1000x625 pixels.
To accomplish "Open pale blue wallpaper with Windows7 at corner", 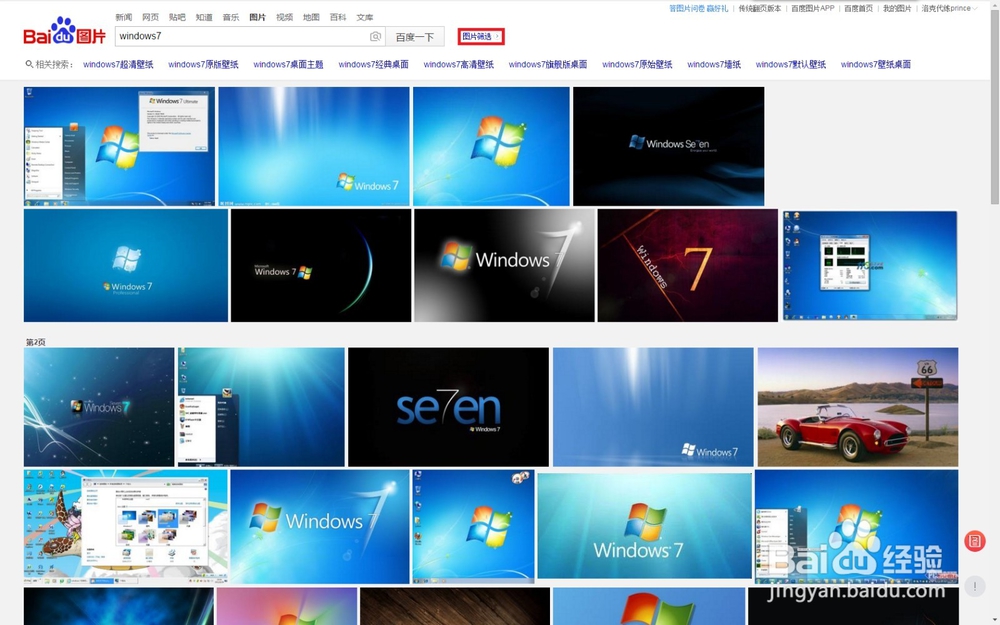I will coord(653,407).
